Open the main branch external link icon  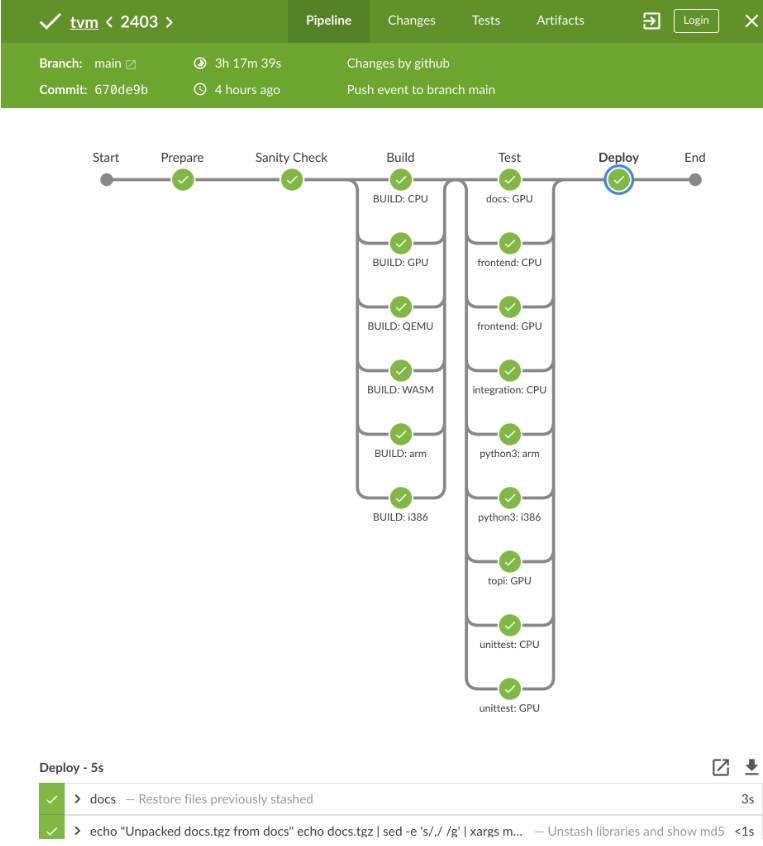(131, 64)
